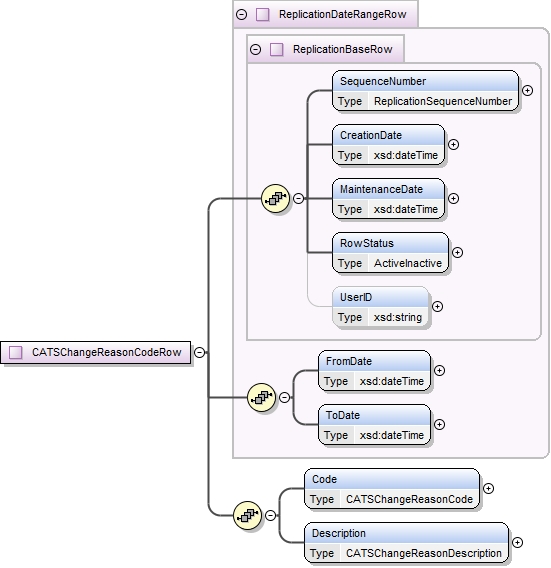The width and height of the screenshot is (551, 568).
Task: Select the Code element box
Action: pos(392,489)
